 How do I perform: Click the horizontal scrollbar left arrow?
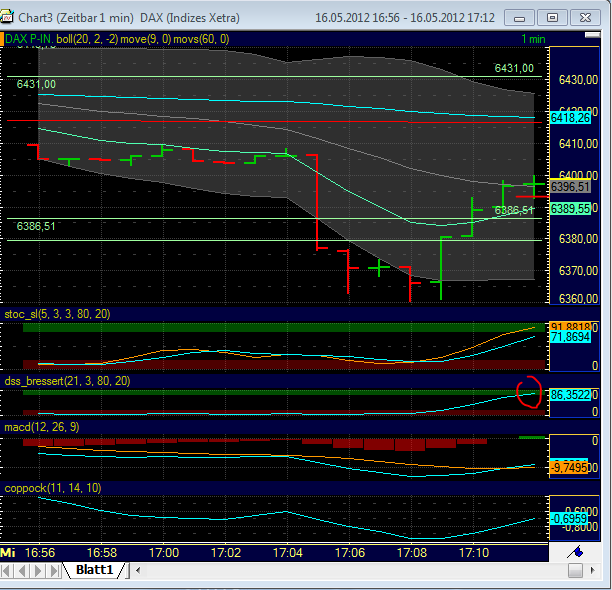[138, 570]
